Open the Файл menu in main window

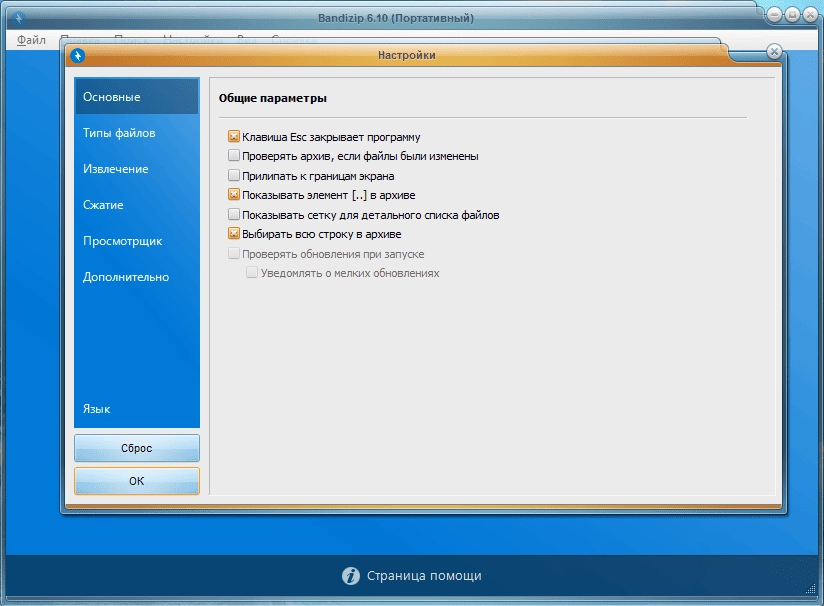point(31,40)
